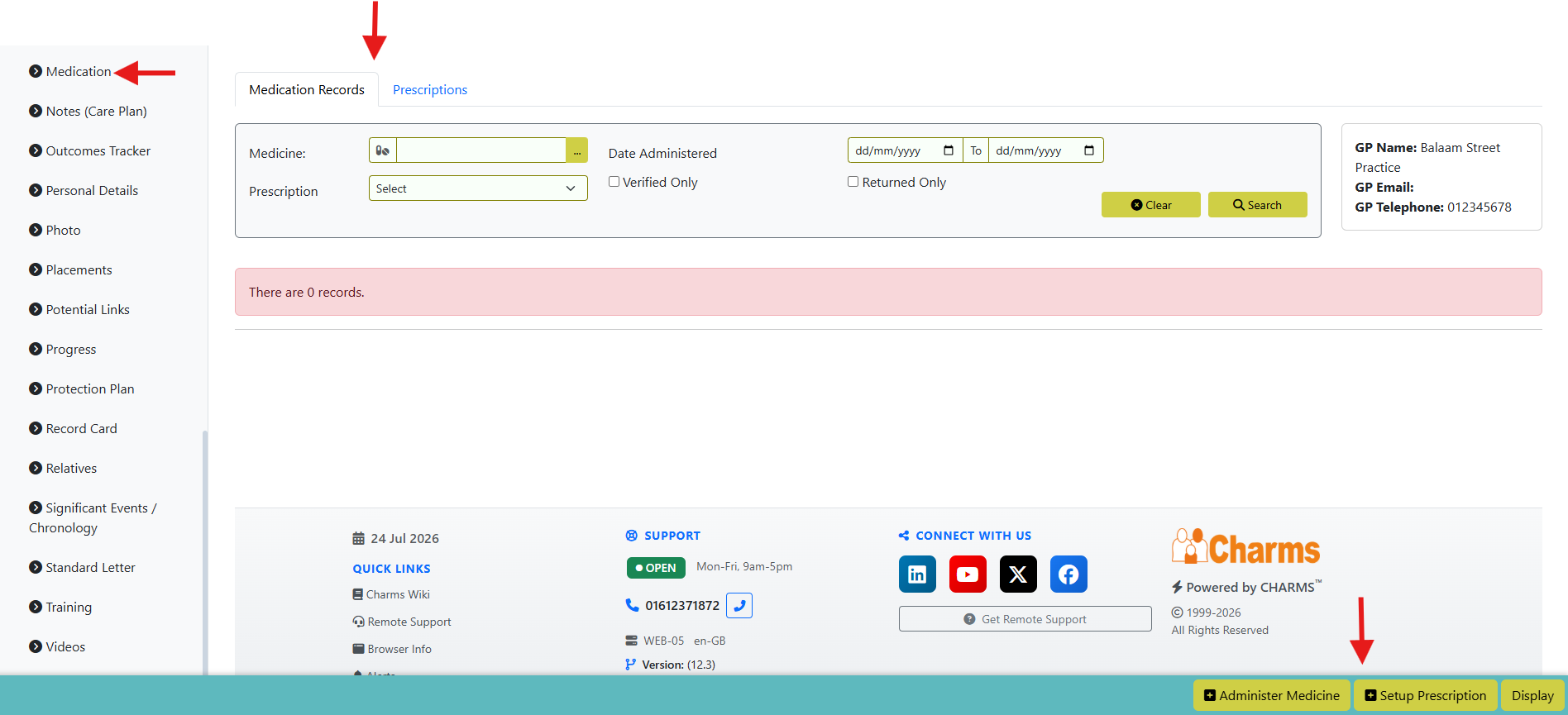Click the phone call icon button
This screenshot has height=715, width=1568.
click(x=739, y=605)
